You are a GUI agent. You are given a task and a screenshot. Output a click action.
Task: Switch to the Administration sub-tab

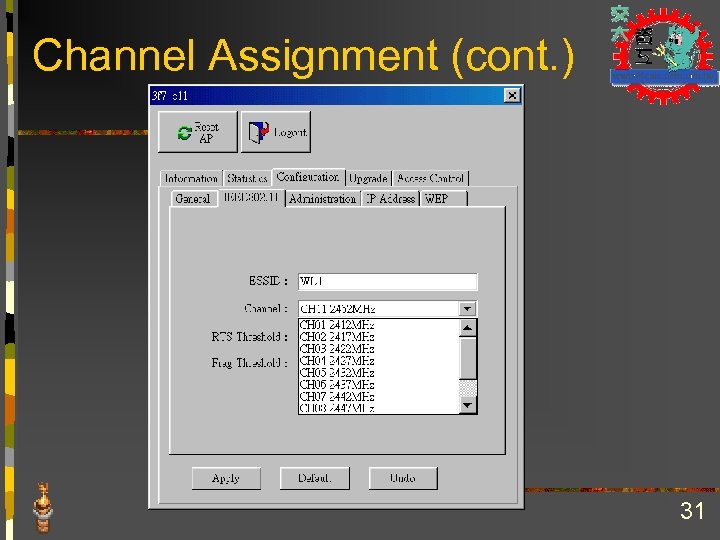point(322,199)
